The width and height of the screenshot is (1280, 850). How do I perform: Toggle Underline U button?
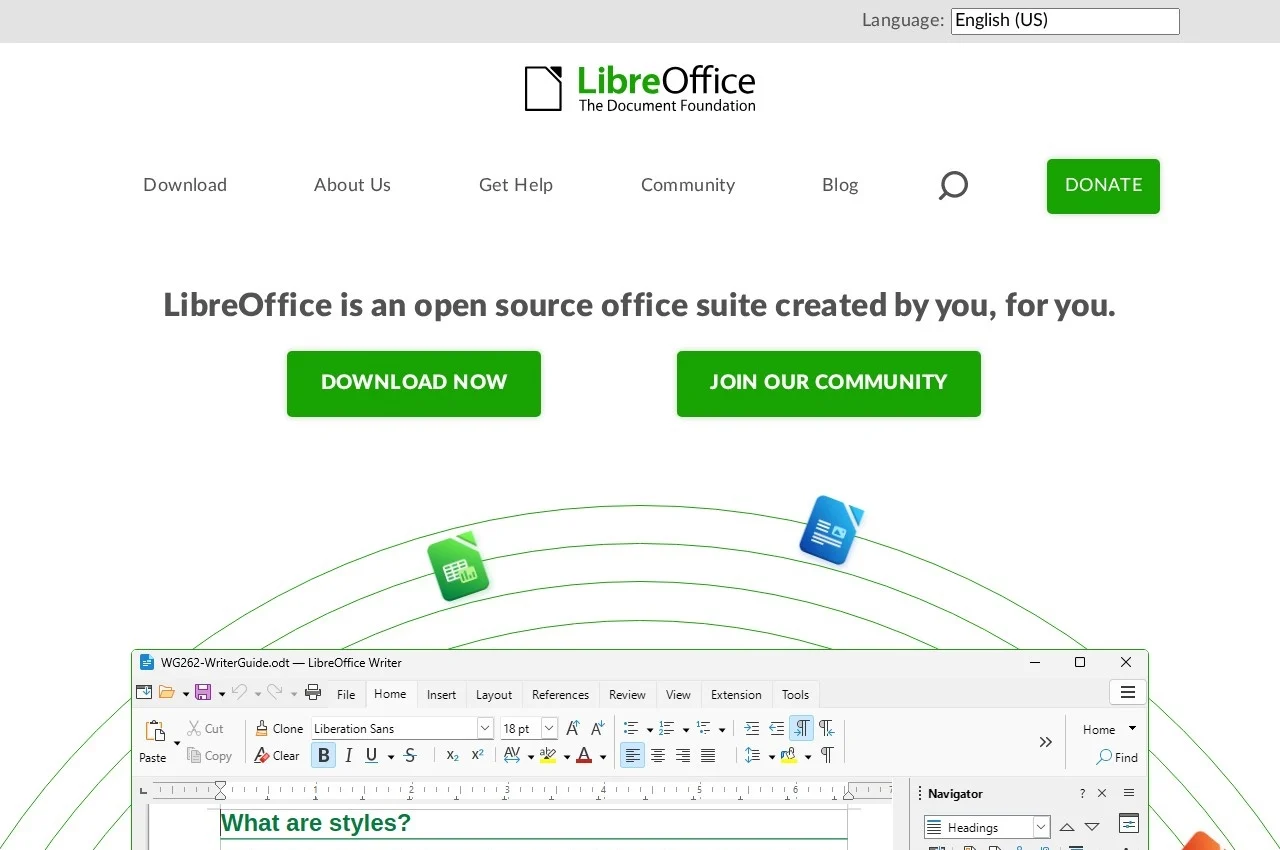pos(372,755)
